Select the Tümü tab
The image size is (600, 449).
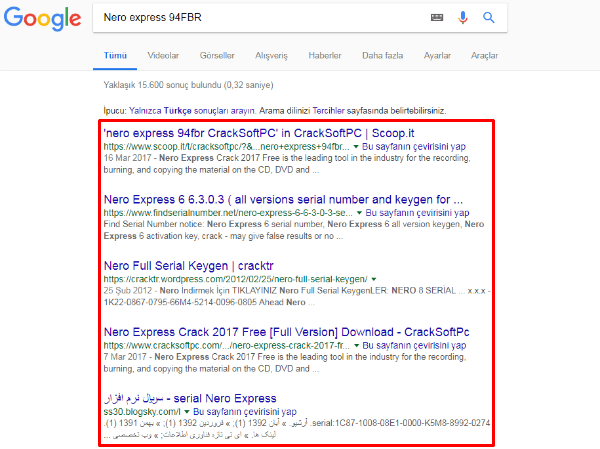[x=115, y=56]
